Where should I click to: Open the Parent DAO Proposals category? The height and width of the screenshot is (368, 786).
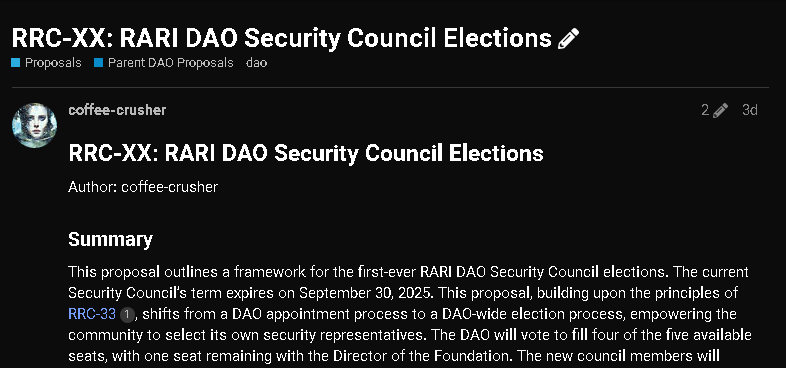(170, 63)
